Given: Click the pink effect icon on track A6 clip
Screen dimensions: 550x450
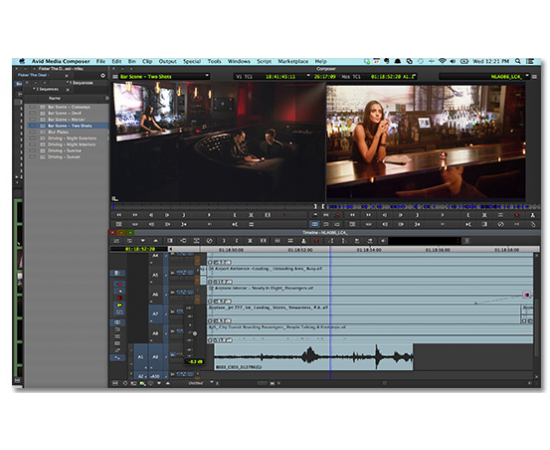Looking at the screenshot, I should coord(526,295).
